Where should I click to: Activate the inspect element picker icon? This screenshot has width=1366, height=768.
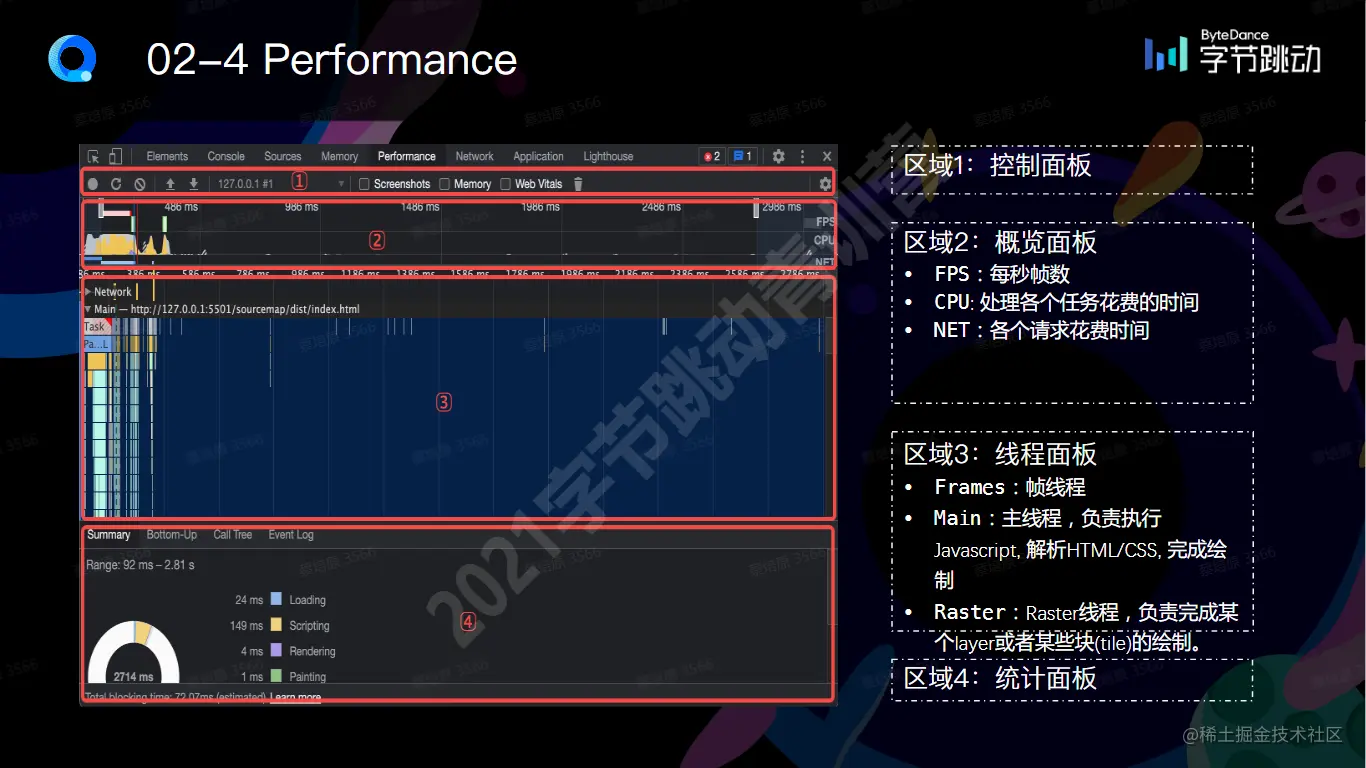click(x=94, y=156)
